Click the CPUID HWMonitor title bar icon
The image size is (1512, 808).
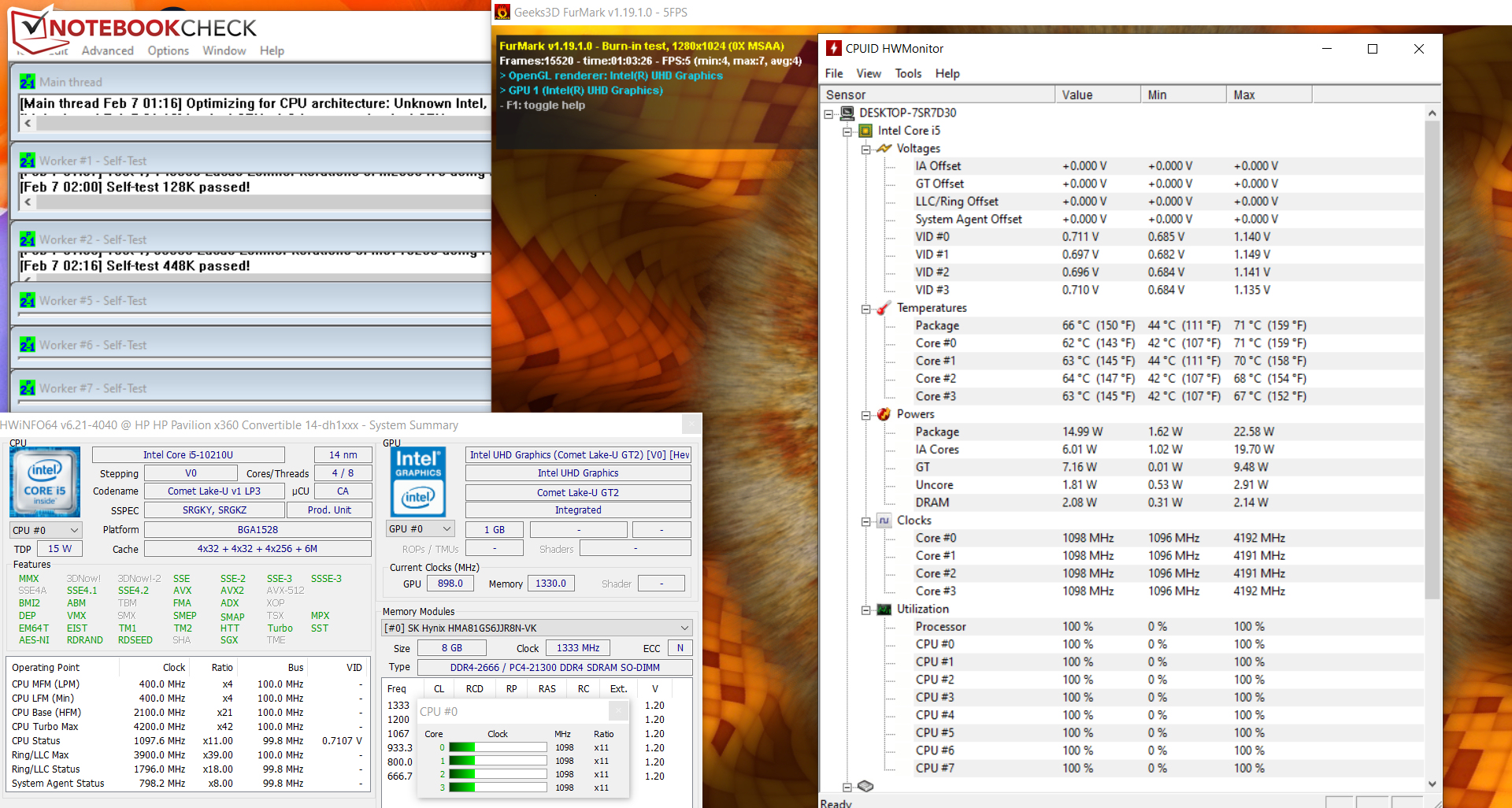pyautogui.click(x=833, y=49)
